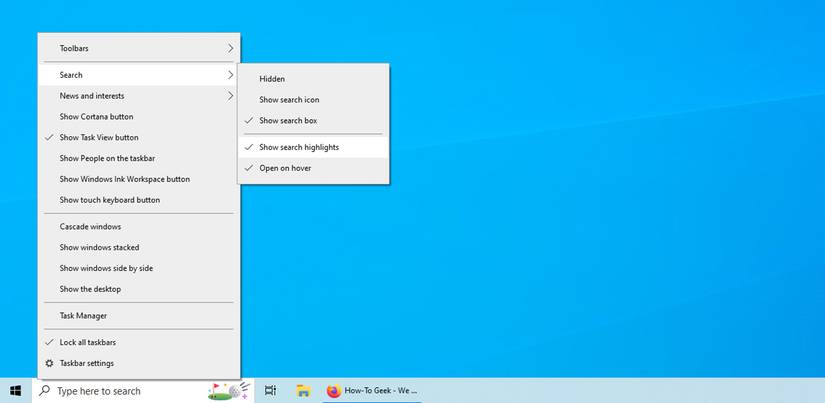Open the Windows Start button

tap(16, 391)
